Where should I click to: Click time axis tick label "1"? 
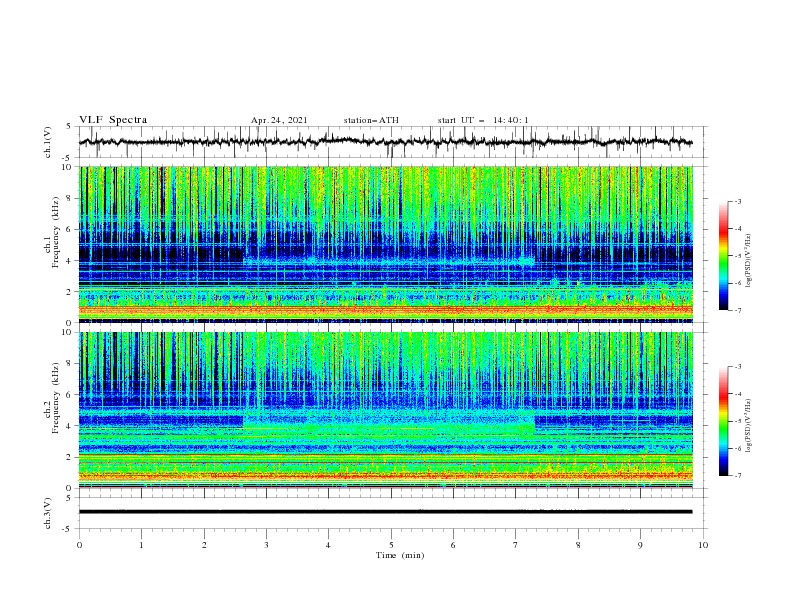pos(141,545)
